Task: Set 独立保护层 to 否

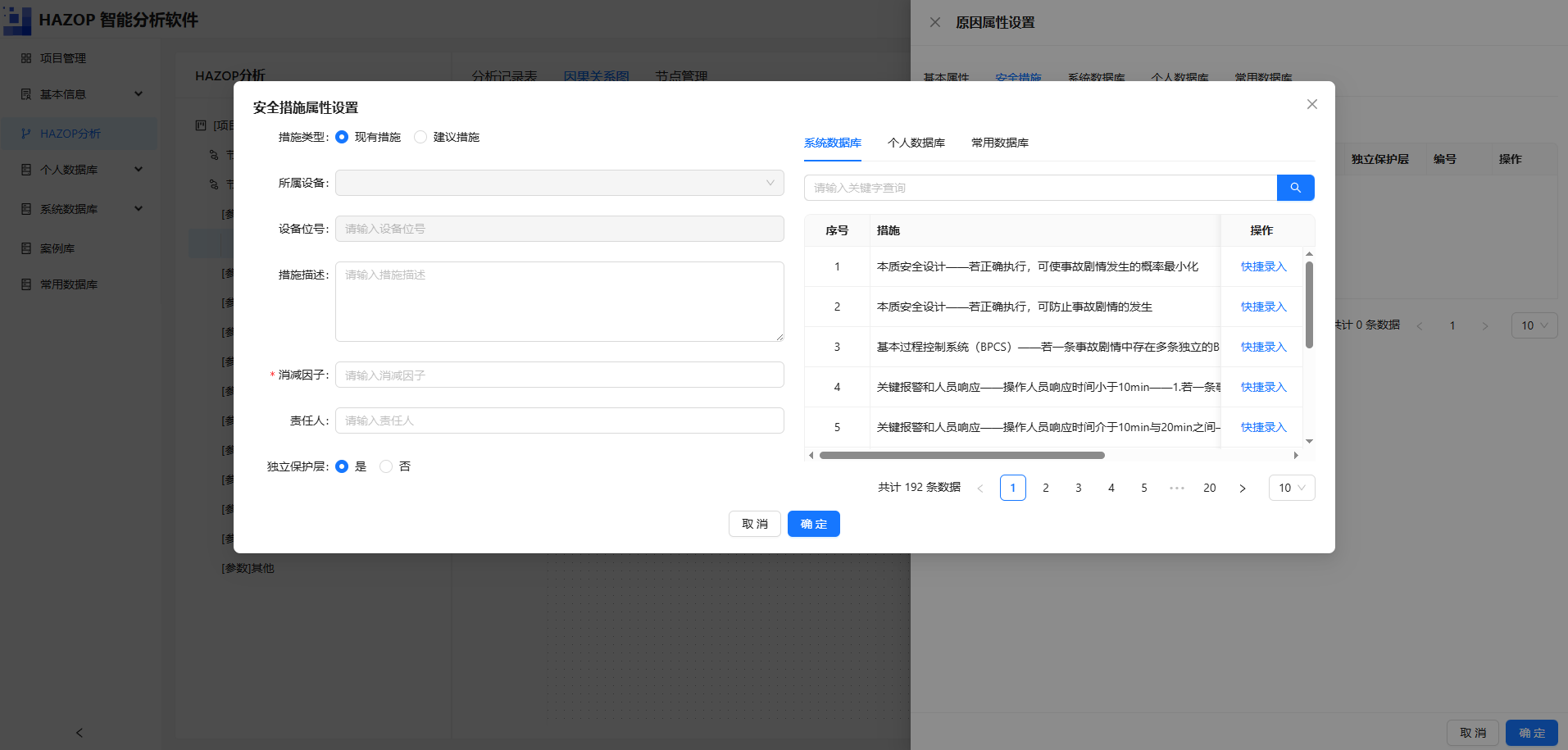Action: pos(386,466)
